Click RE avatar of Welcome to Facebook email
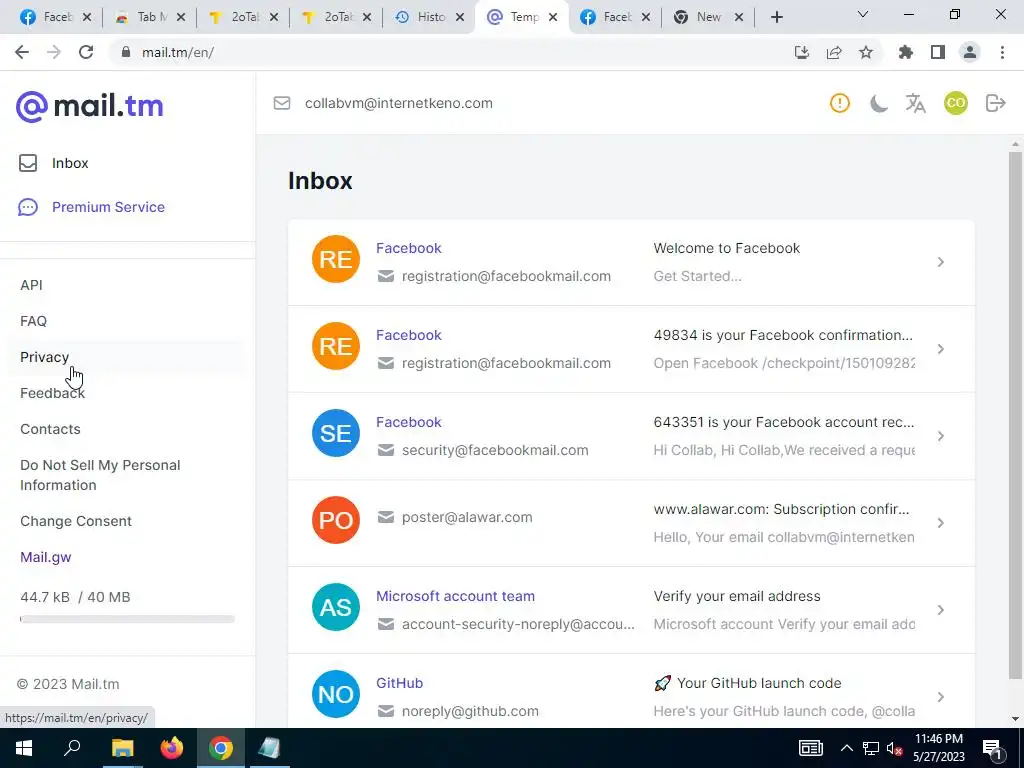 (336, 259)
